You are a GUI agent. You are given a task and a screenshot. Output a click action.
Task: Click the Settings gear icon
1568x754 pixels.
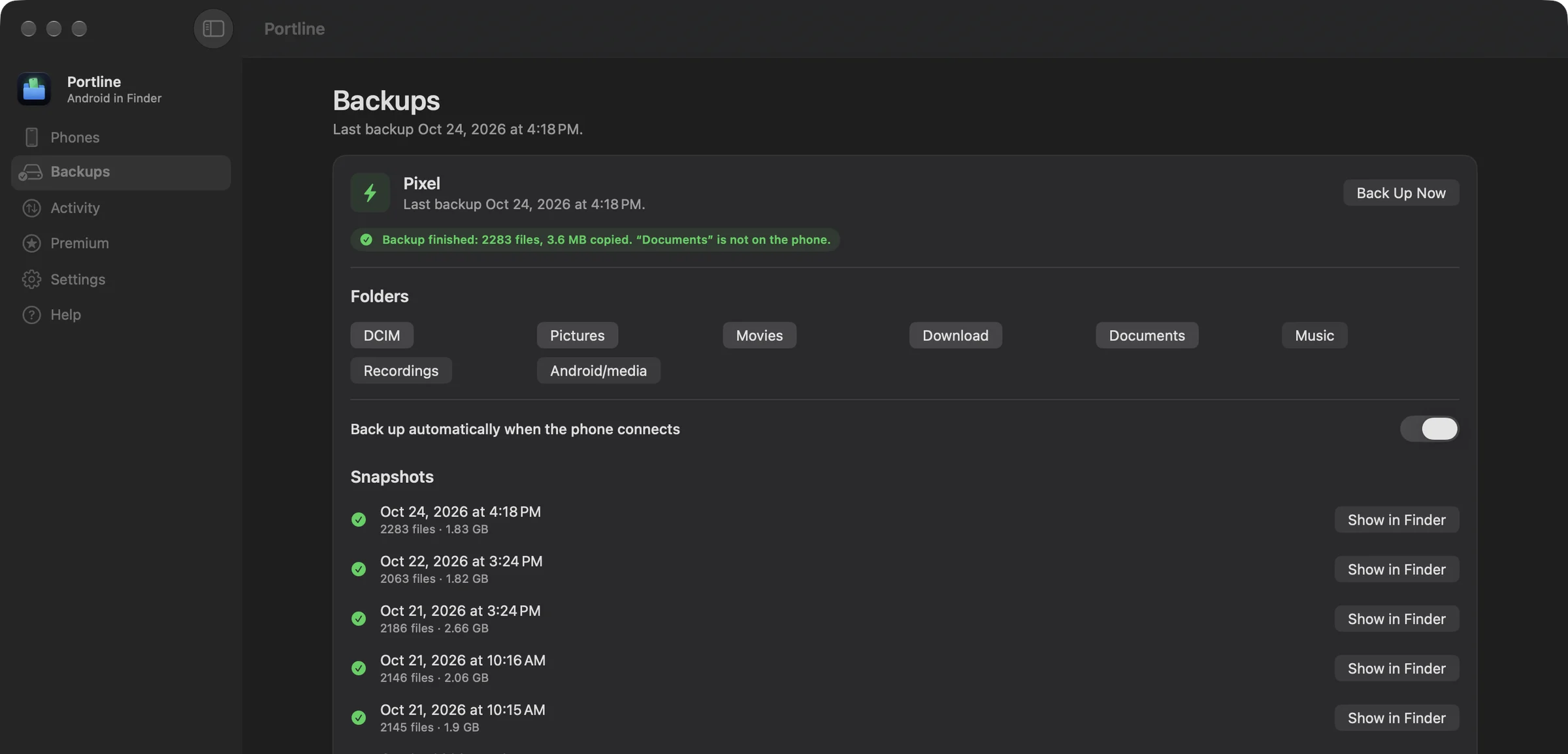(x=31, y=279)
